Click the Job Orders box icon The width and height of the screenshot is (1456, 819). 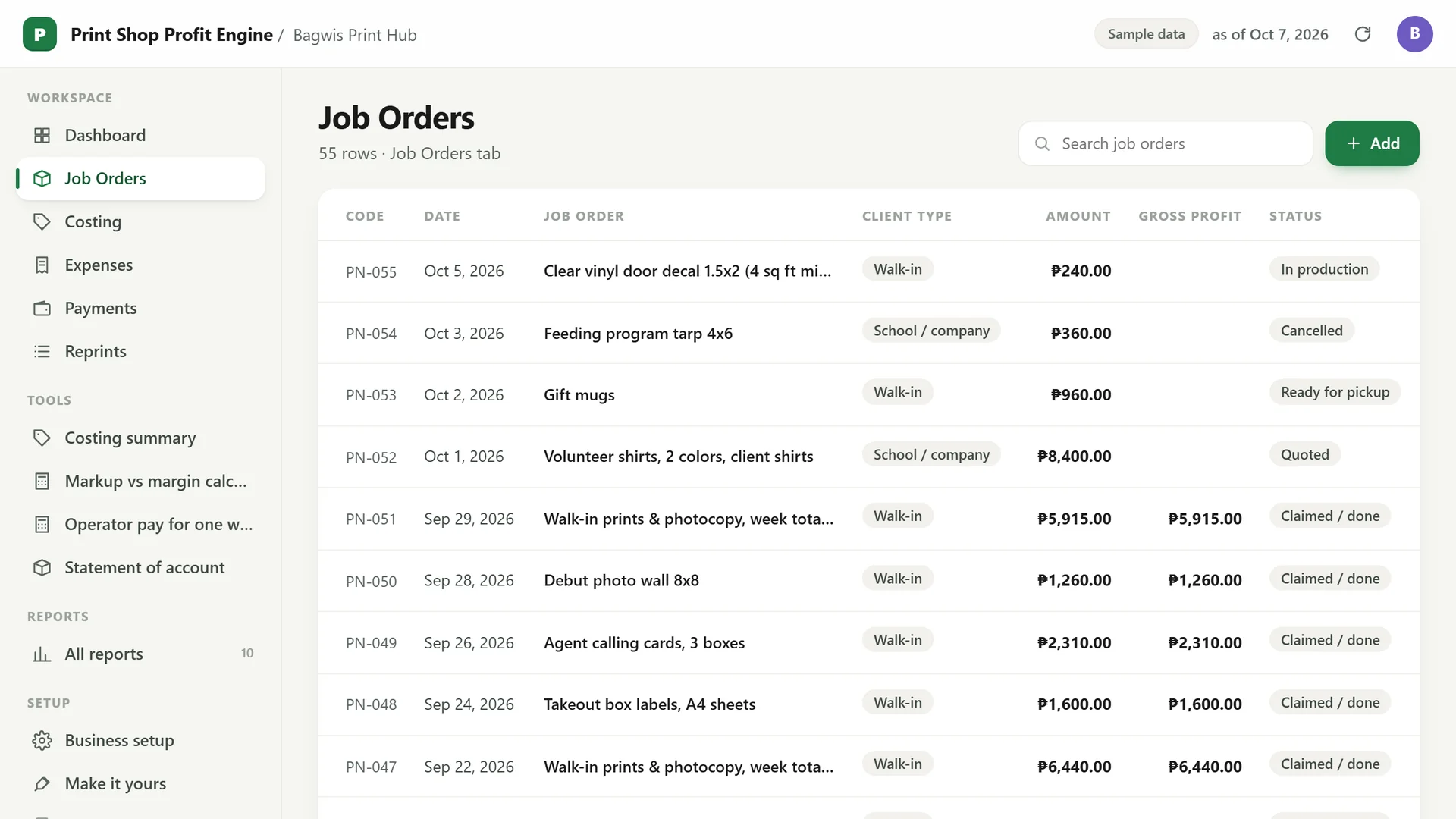click(42, 178)
